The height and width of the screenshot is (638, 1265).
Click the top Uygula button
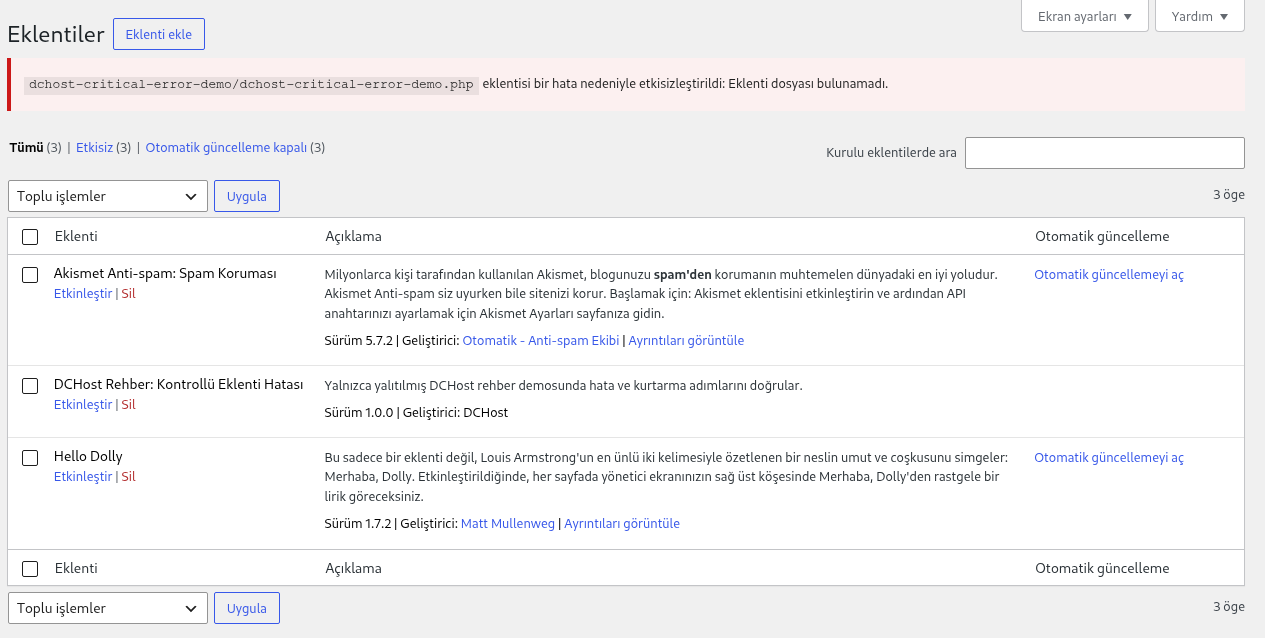[x=247, y=196]
